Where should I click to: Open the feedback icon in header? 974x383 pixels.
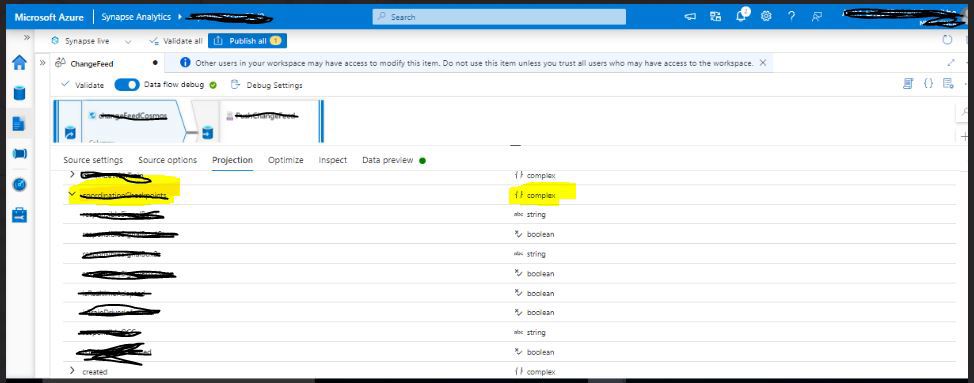(817, 17)
